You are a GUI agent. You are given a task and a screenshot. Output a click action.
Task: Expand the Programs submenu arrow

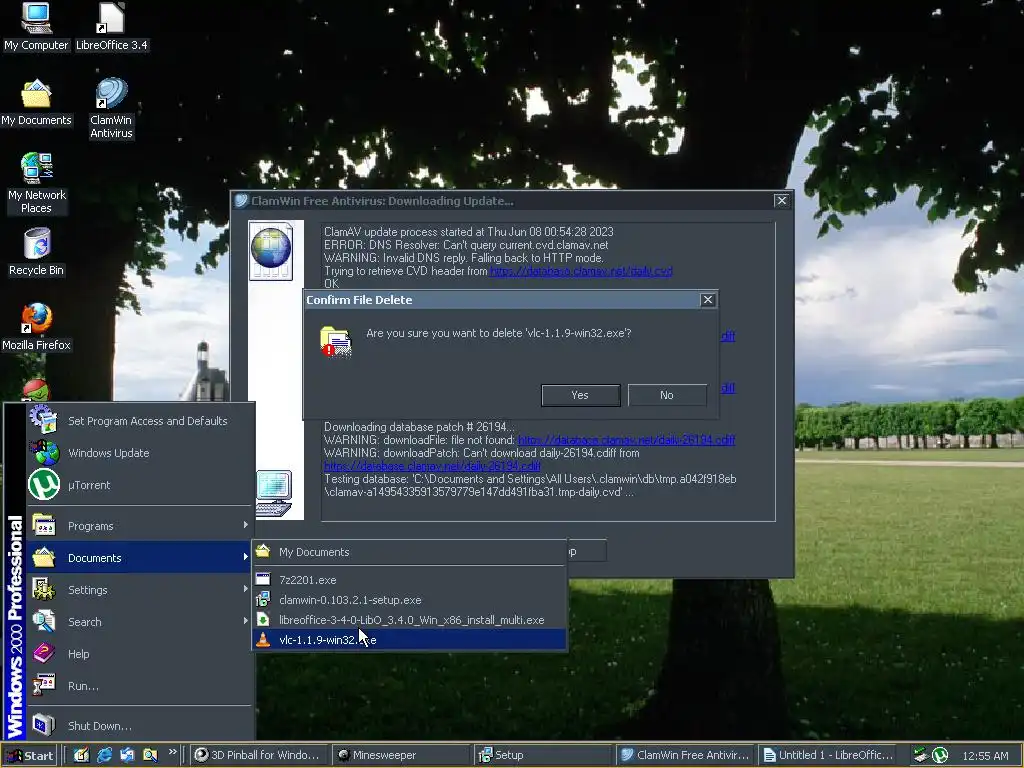(246, 525)
